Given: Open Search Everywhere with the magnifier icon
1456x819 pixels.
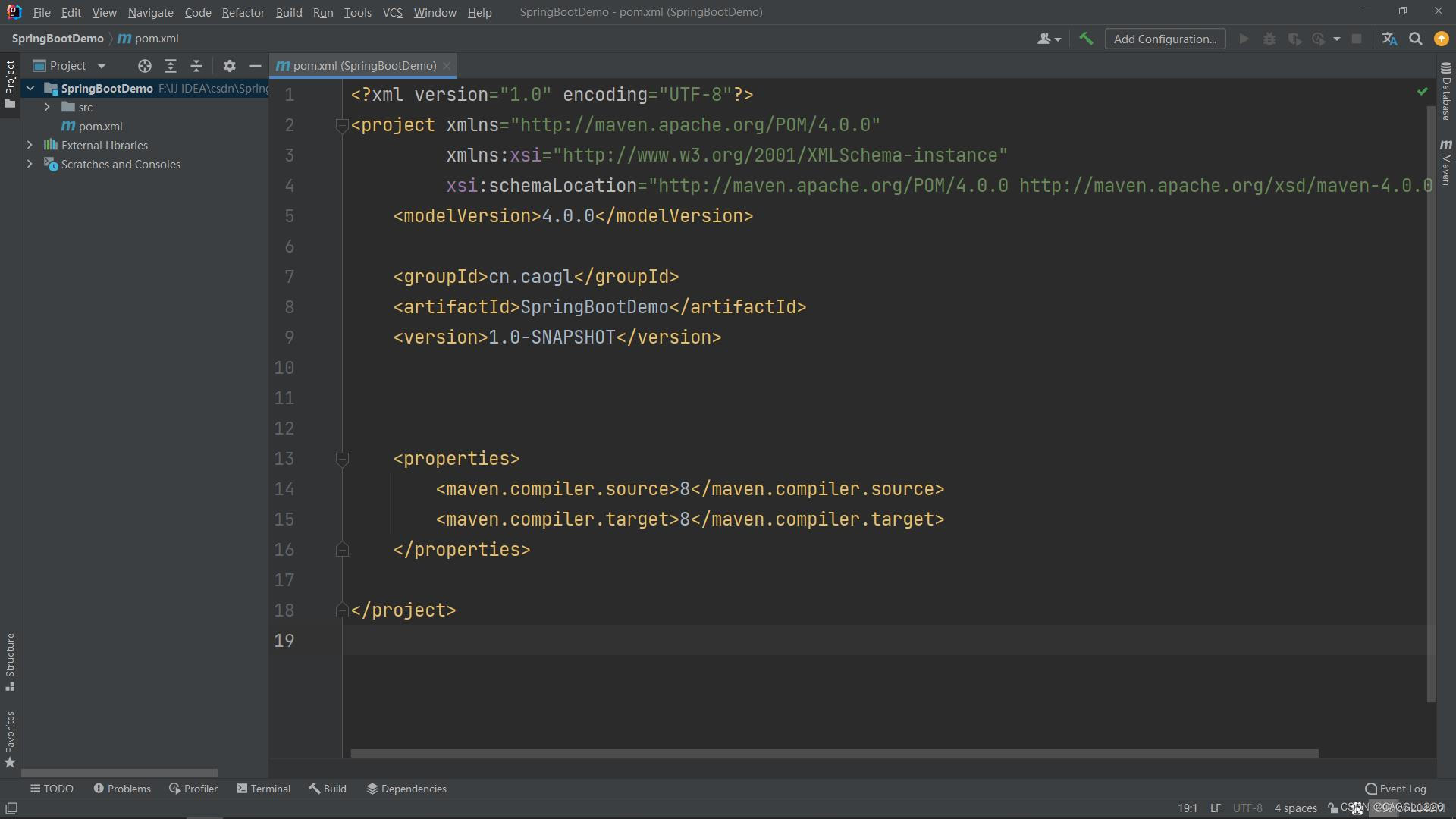Looking at the screenshot, I should [x=1415, y=39].
